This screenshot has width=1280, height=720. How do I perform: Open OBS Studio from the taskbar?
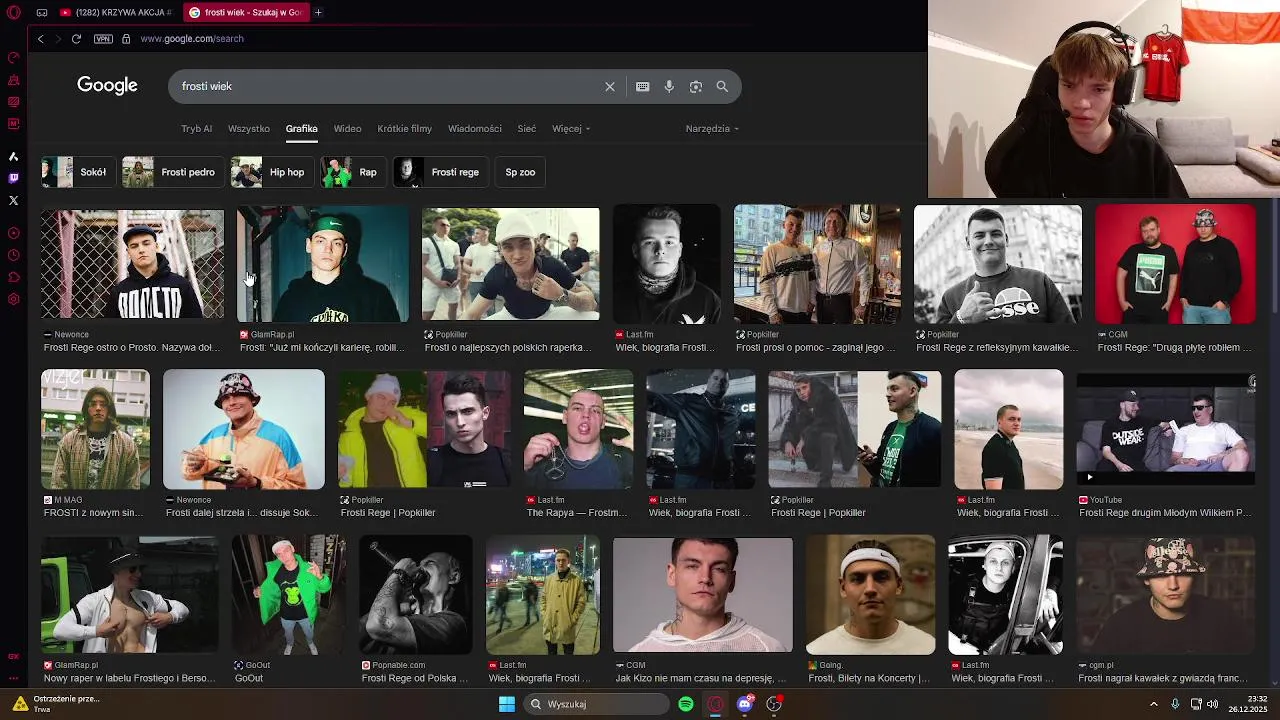click(773, 704)
